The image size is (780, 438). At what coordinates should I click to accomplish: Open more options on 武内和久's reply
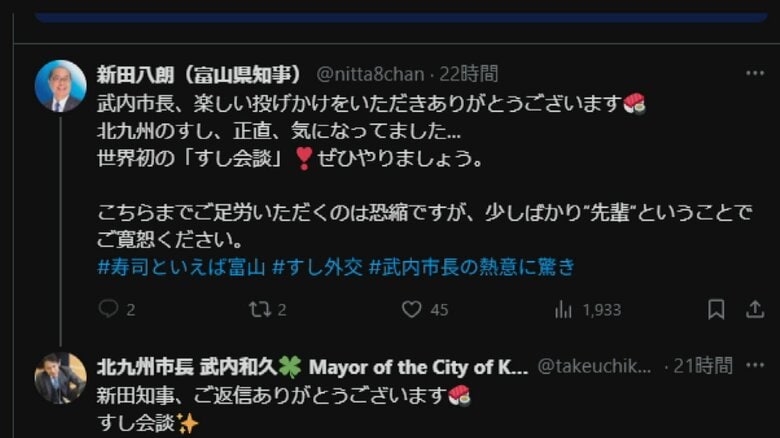tap(755, 365)
